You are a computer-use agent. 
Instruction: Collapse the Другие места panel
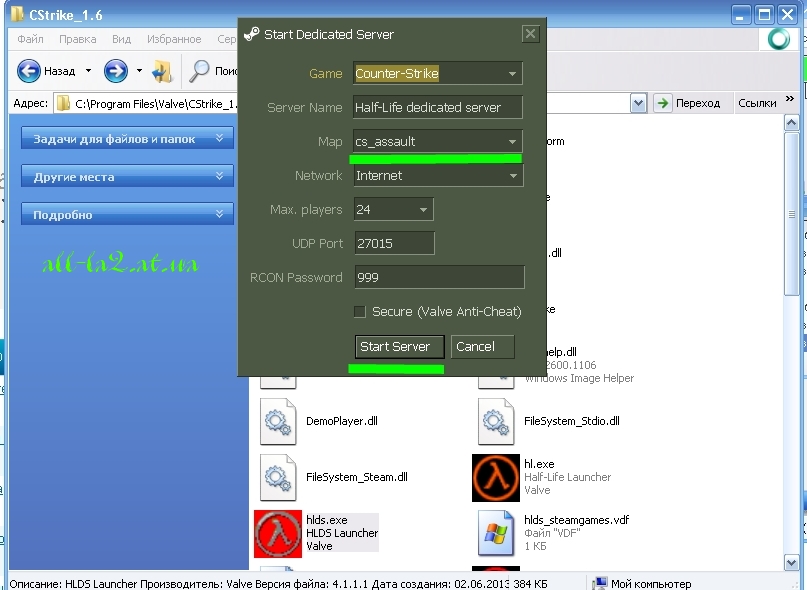pyautogui.click(x=219, y=176)
